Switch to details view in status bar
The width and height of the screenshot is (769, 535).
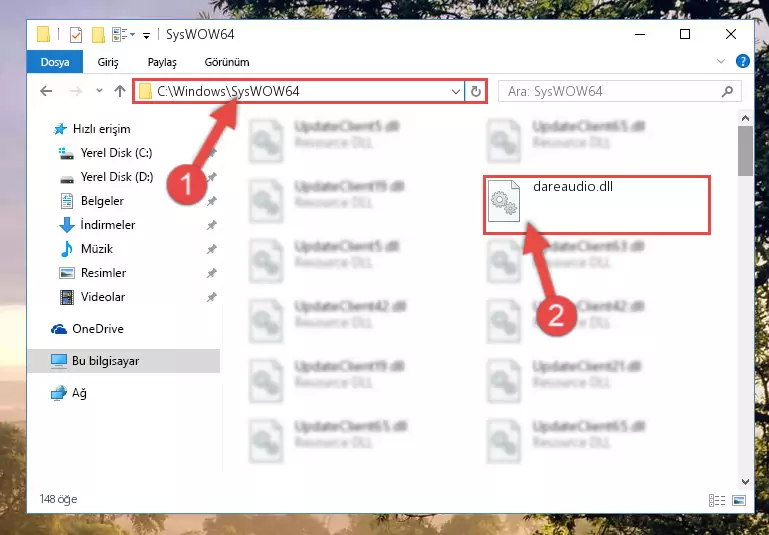point(717,500)
